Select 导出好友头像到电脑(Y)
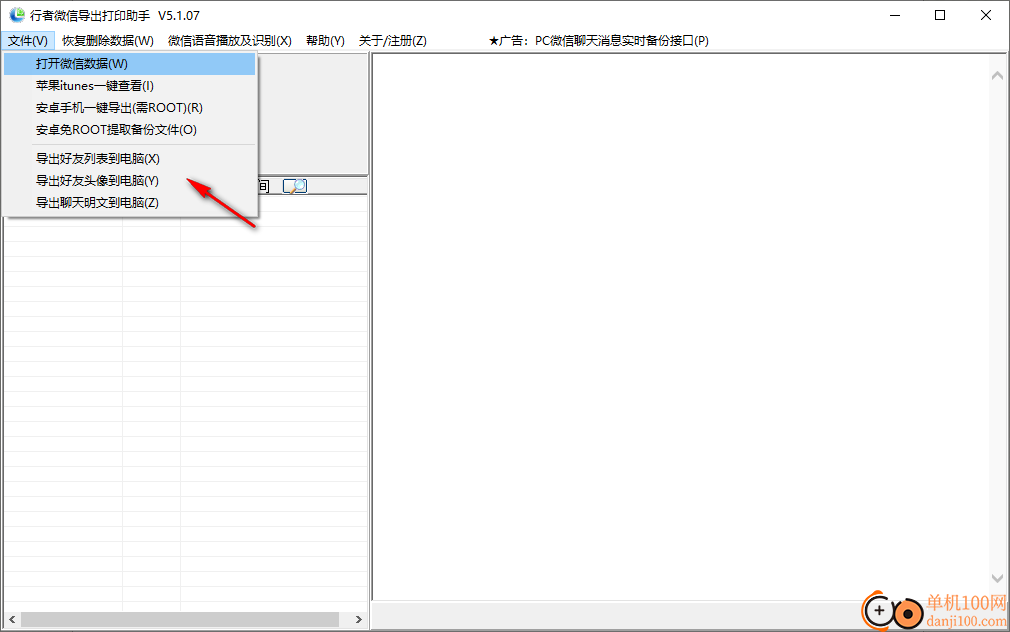Viewport: 1010px width, 632px height. (x=129, y=180)
